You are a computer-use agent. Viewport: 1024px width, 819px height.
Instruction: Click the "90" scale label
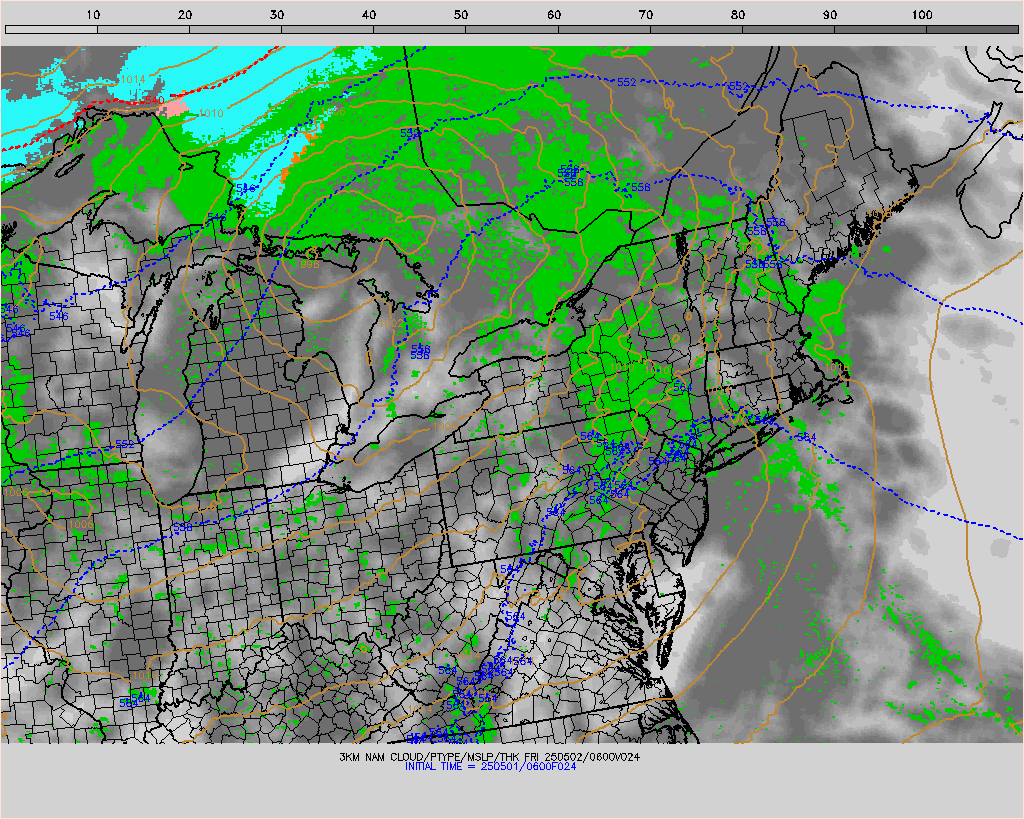pos(830,14)
